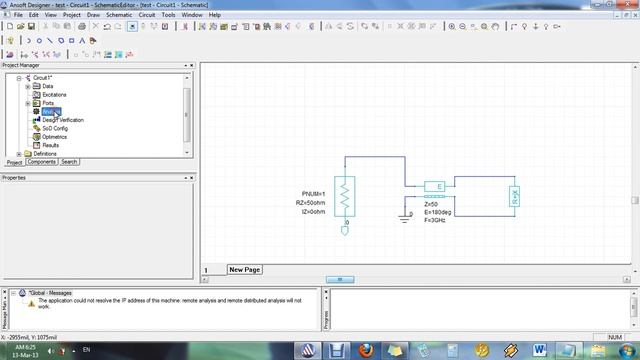
Task: Open the Draw menu
Action: (93, 15)
